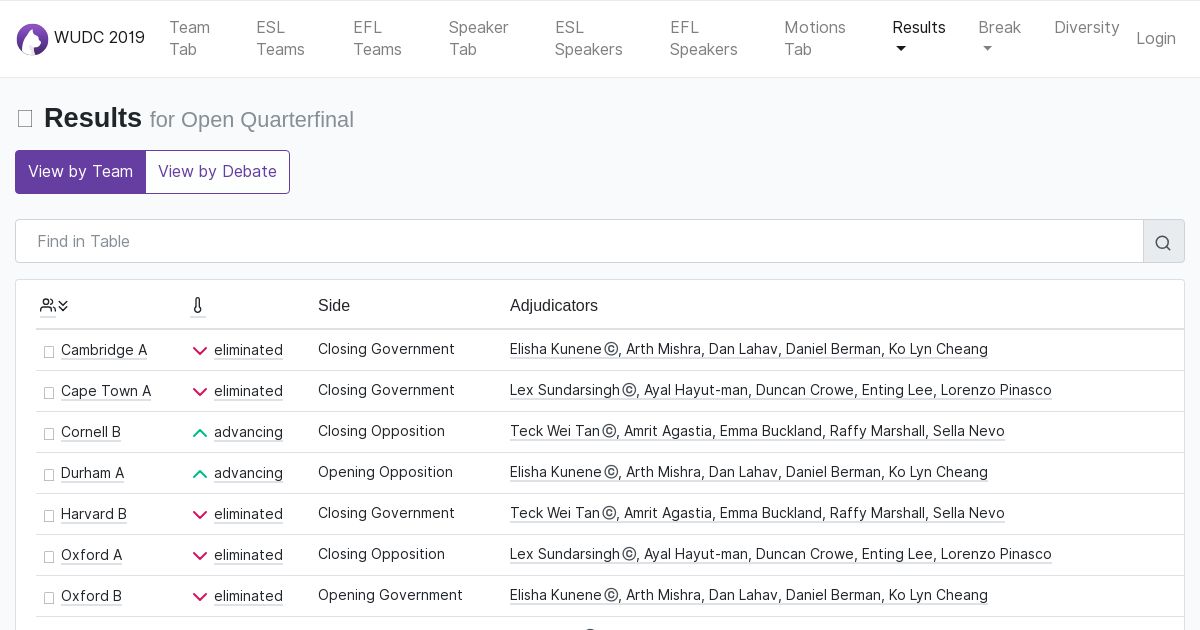Click 'Closing Government' in Harvard B row
The image size is (1200, 630).
[x=386, y=513]
